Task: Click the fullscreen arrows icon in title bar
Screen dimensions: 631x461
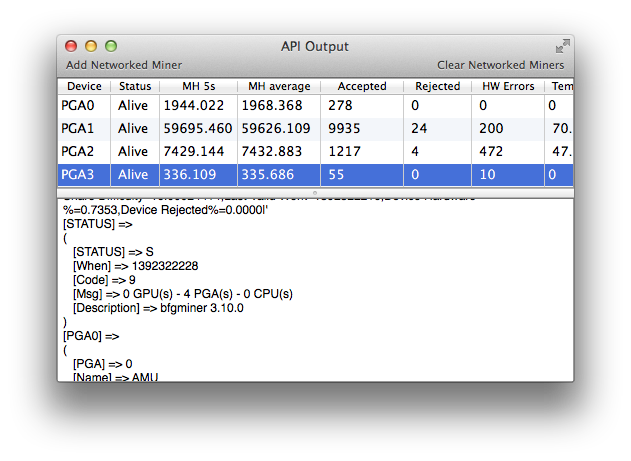Action: (562, 46)
